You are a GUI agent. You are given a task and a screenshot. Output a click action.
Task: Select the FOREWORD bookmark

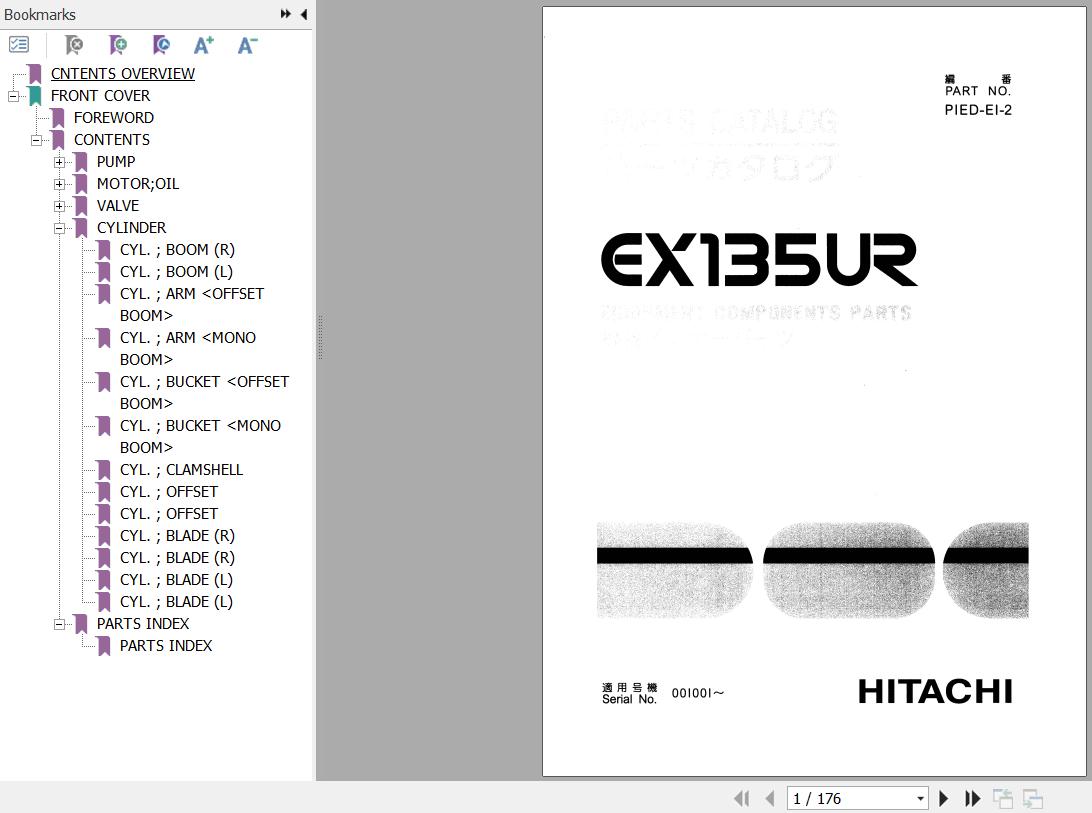(114, 118)
